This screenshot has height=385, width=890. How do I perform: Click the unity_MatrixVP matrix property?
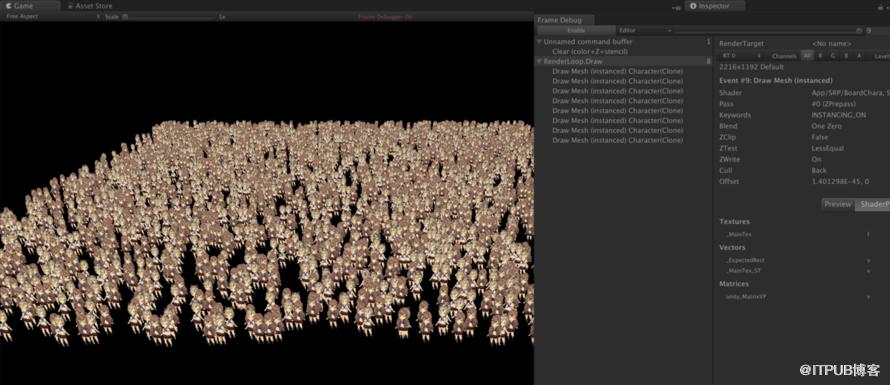pos(746,296)
